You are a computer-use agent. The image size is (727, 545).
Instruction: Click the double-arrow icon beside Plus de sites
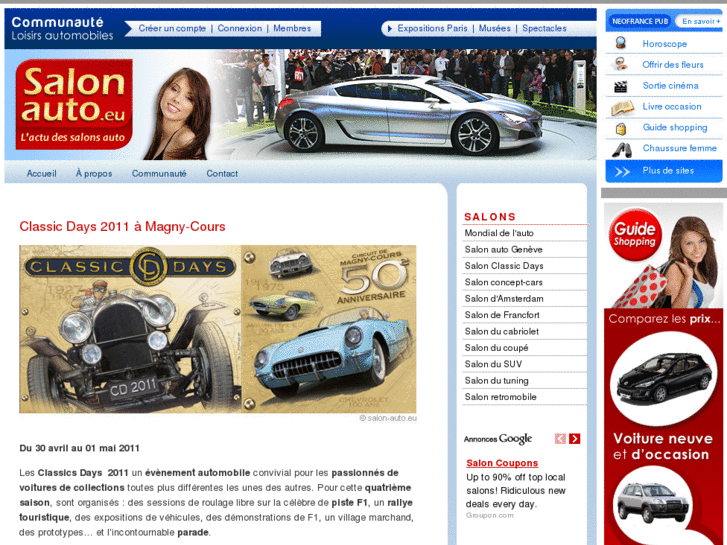(x=622, y=172)
